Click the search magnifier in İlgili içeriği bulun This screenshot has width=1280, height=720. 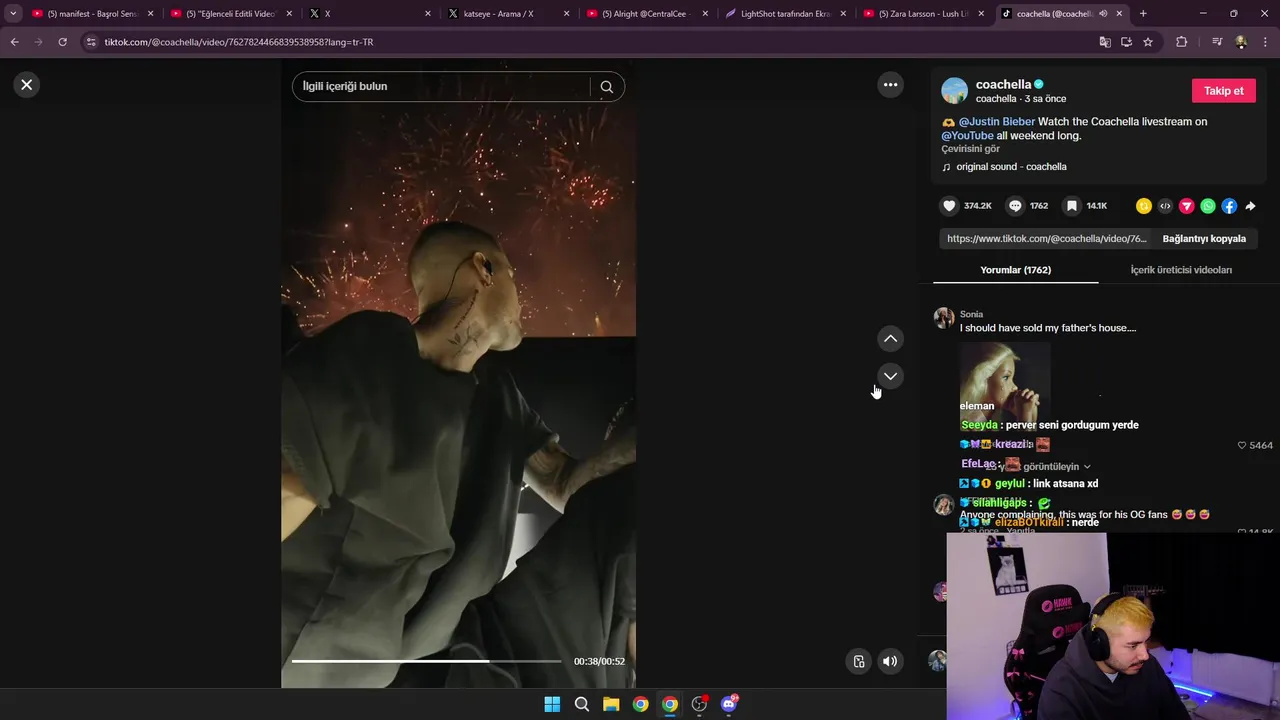(606, 86)
